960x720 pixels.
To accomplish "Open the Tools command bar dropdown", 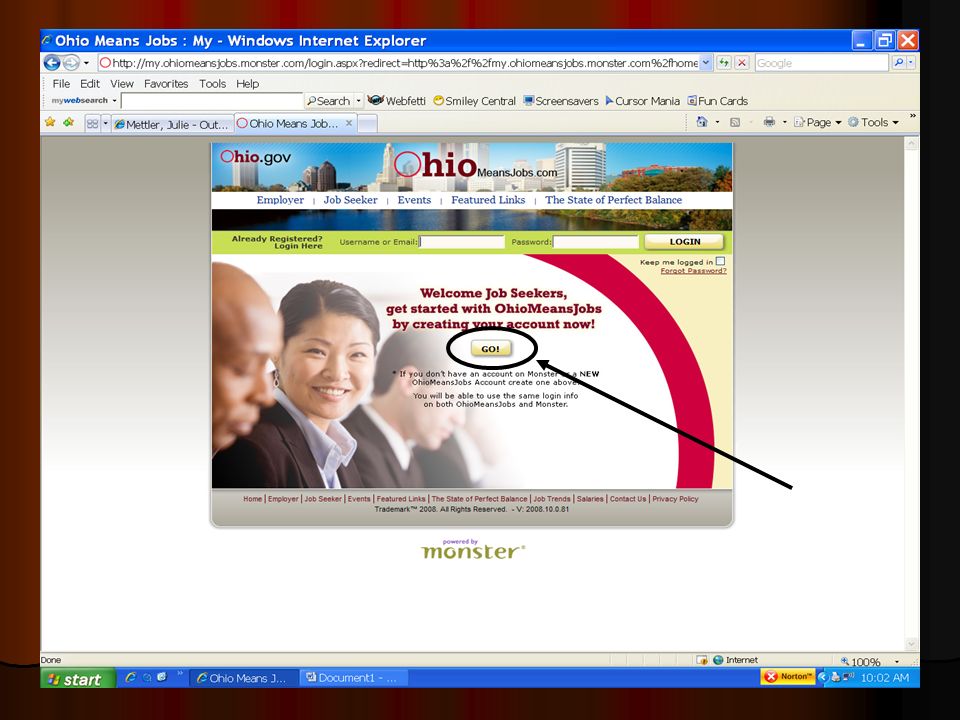I will pos(874,122).
